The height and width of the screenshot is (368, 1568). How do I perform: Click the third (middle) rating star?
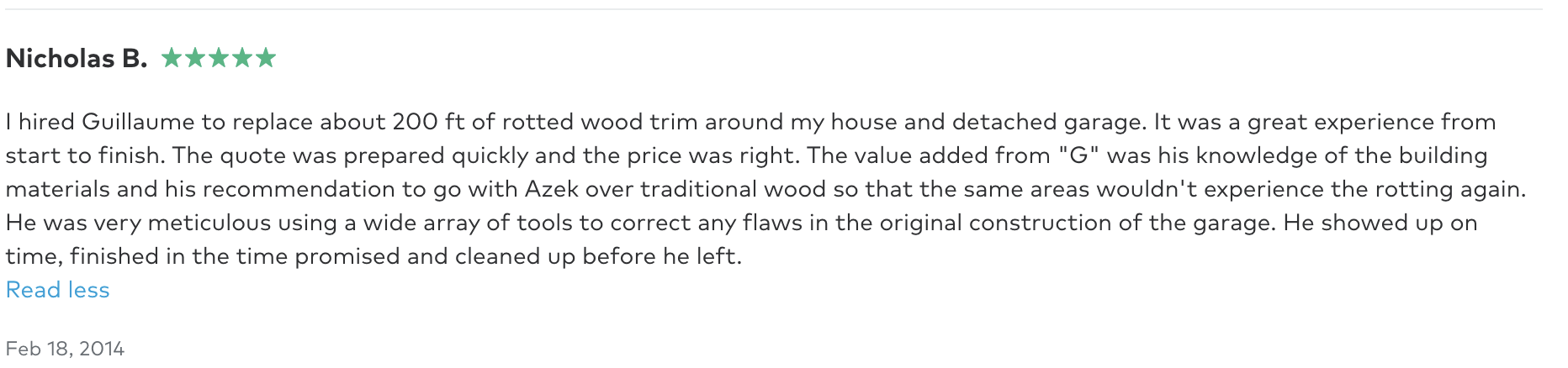[x=218, y=58]
